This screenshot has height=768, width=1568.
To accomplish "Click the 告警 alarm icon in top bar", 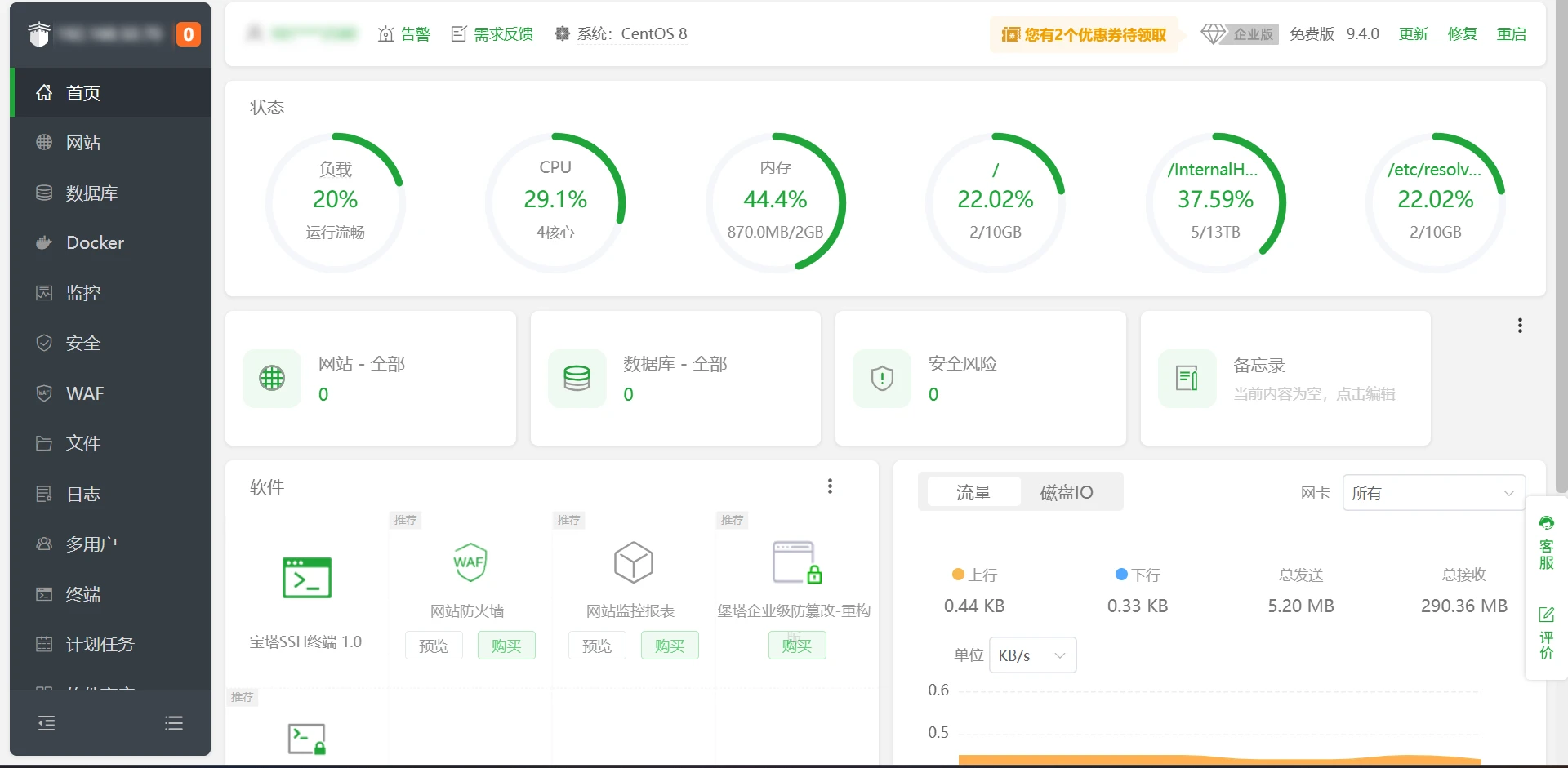I will click(386, 34).
